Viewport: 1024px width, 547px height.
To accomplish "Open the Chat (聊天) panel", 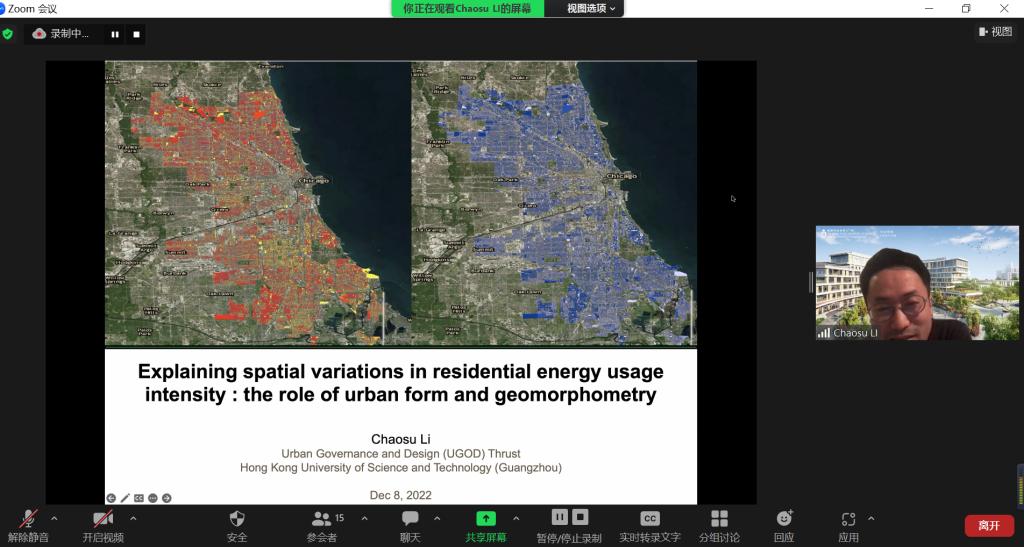I will click(x=410, y=519).
